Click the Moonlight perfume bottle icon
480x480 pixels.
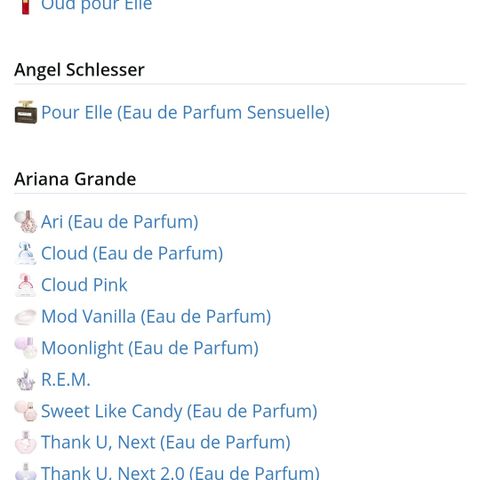(26, 348)
